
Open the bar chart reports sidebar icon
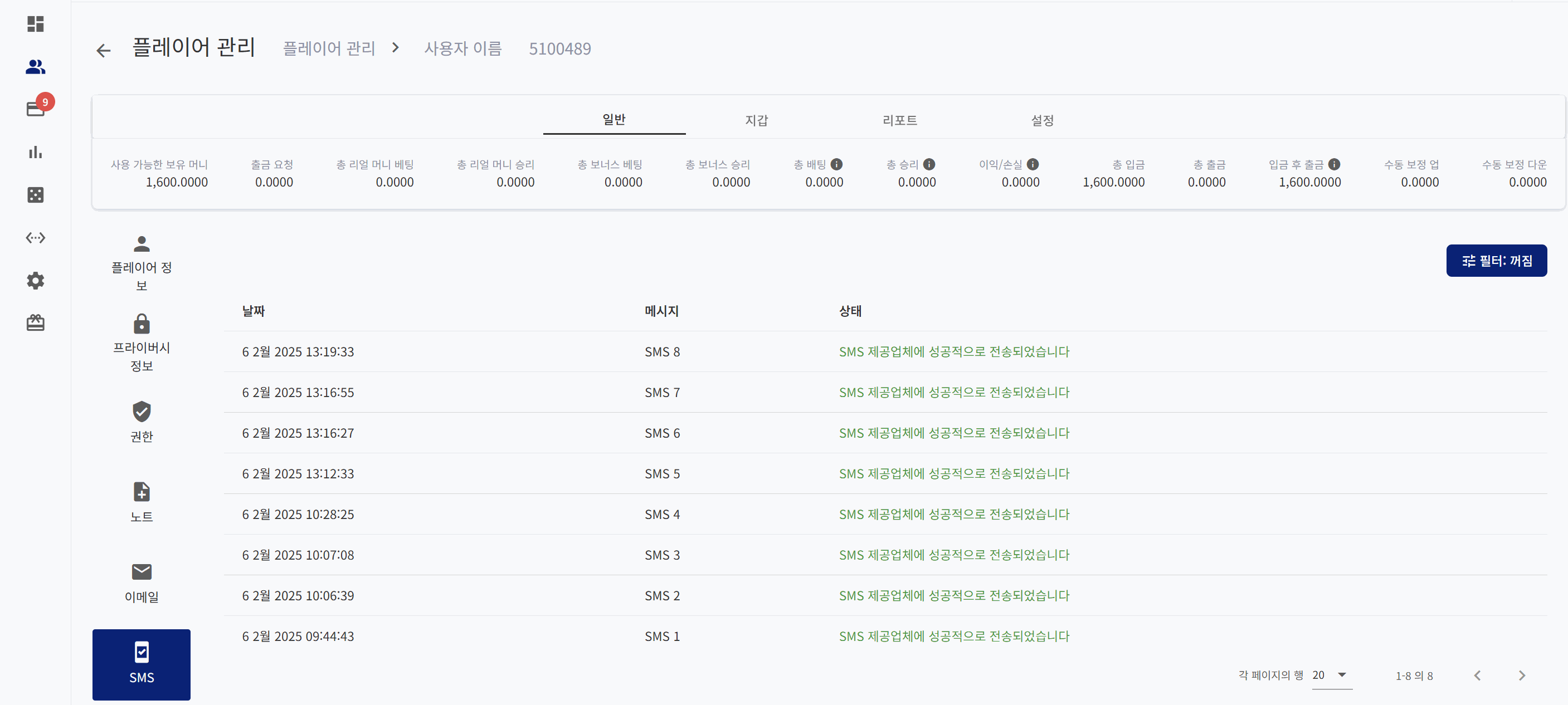coord(35,152)
